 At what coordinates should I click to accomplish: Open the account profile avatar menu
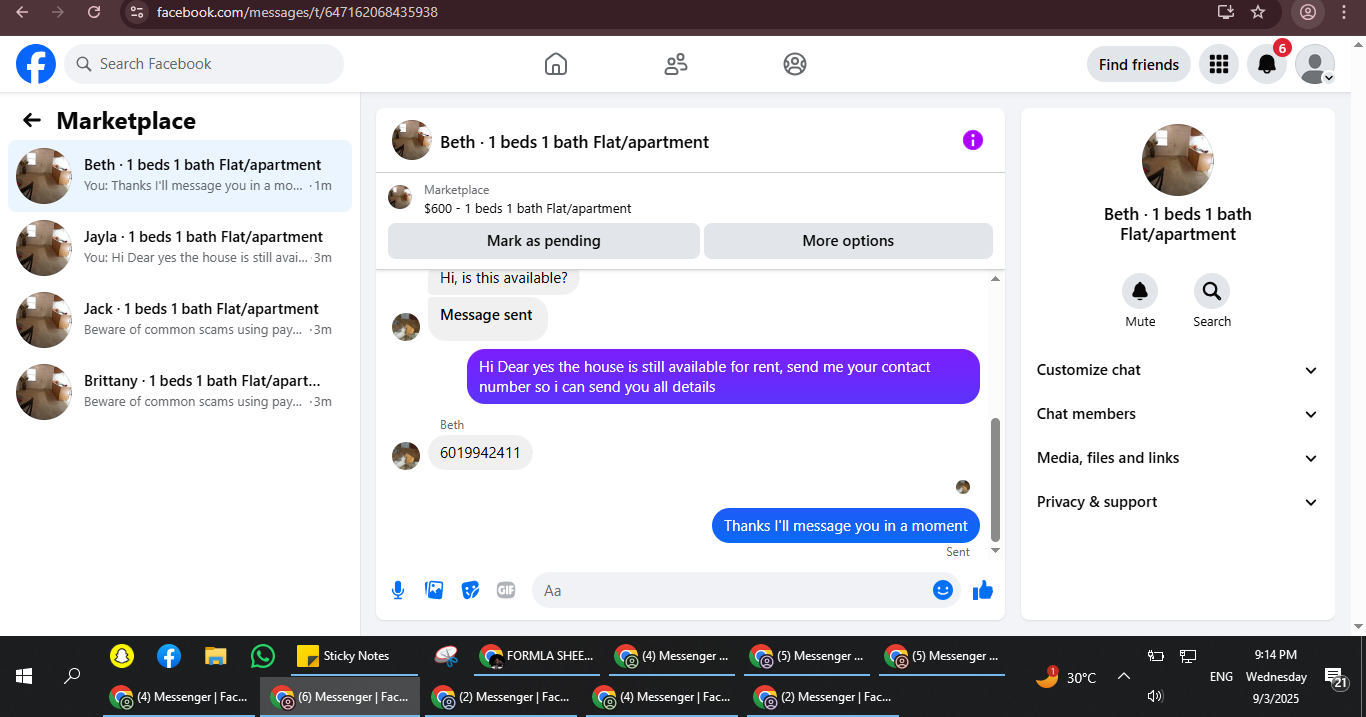[1315, 64]
